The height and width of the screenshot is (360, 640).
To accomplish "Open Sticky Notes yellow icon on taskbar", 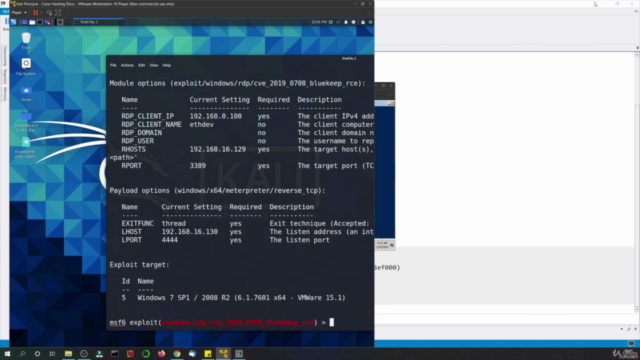I will coord(208,353).
